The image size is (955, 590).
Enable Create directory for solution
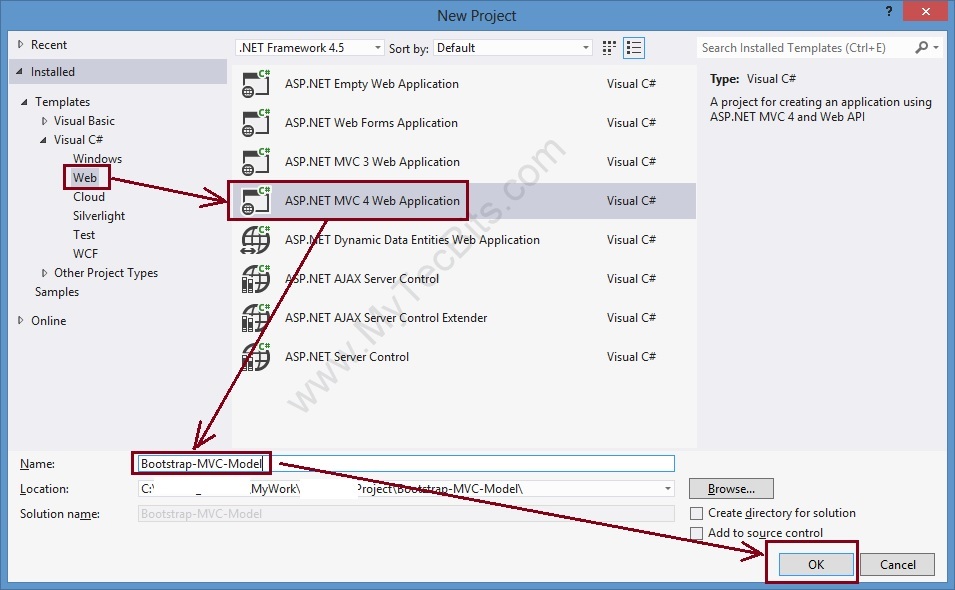697,513
